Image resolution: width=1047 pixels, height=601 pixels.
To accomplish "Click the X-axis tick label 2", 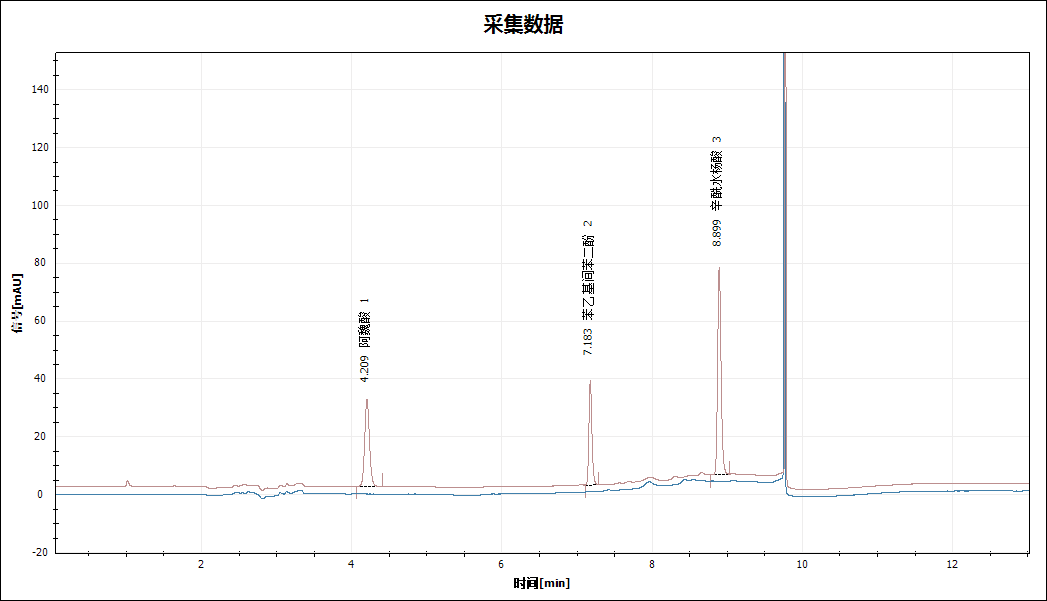I will [201, 564].
